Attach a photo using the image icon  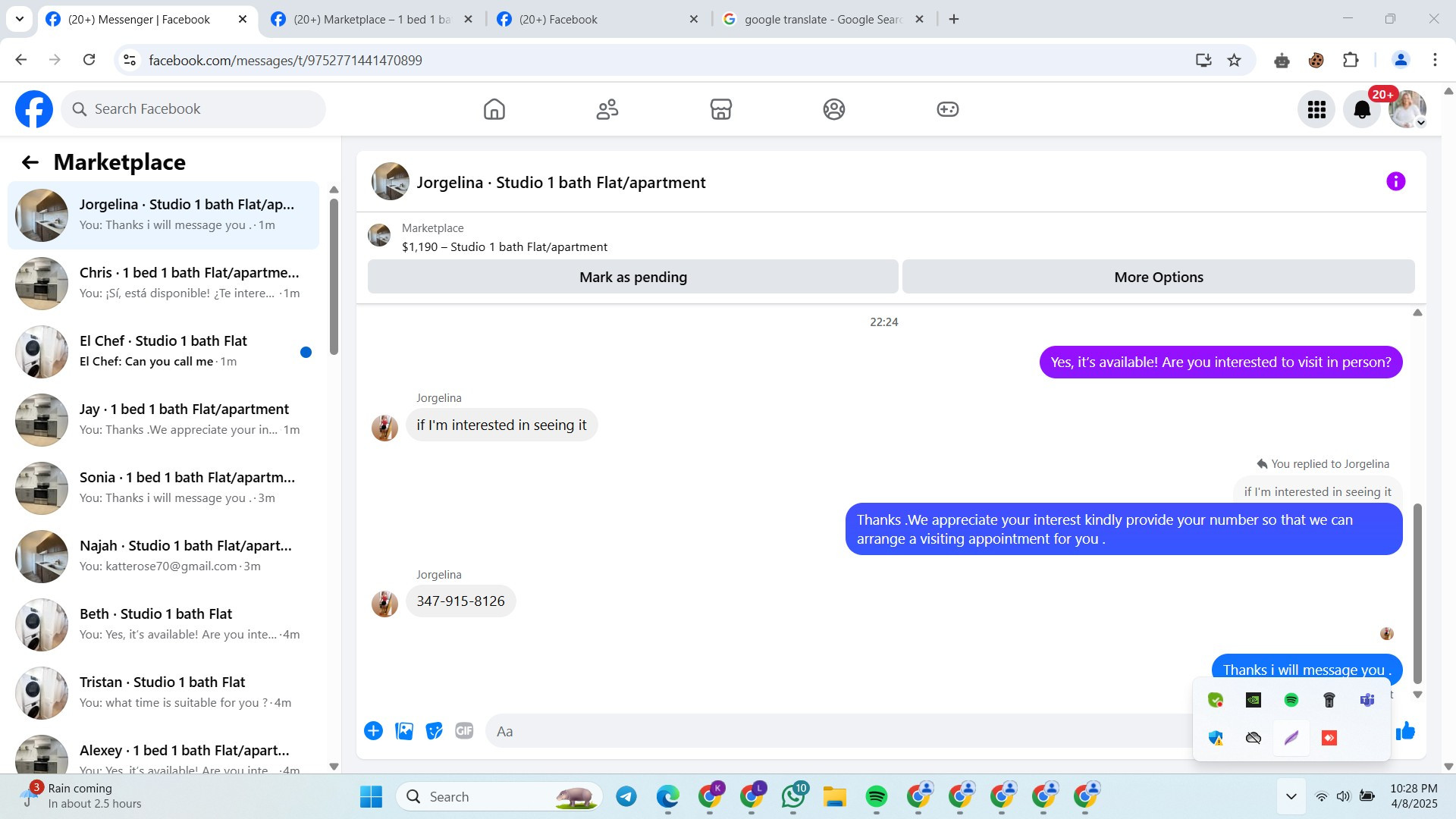coord(404,731)
